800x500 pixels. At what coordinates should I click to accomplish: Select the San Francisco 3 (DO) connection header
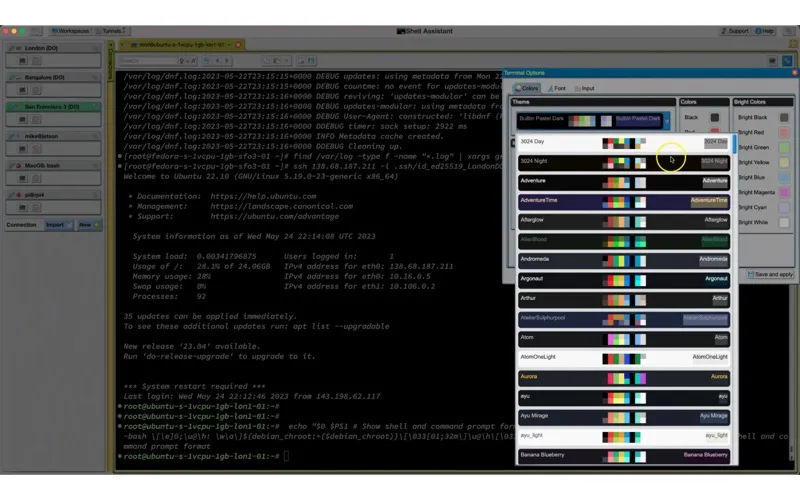point(53,107)
